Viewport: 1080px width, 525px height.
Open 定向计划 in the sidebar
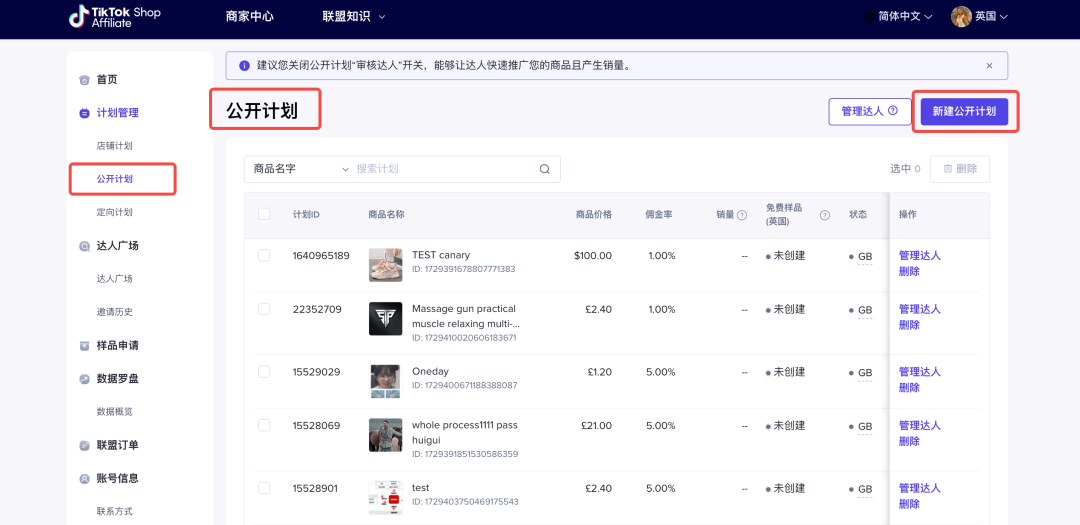click(114, 212)
